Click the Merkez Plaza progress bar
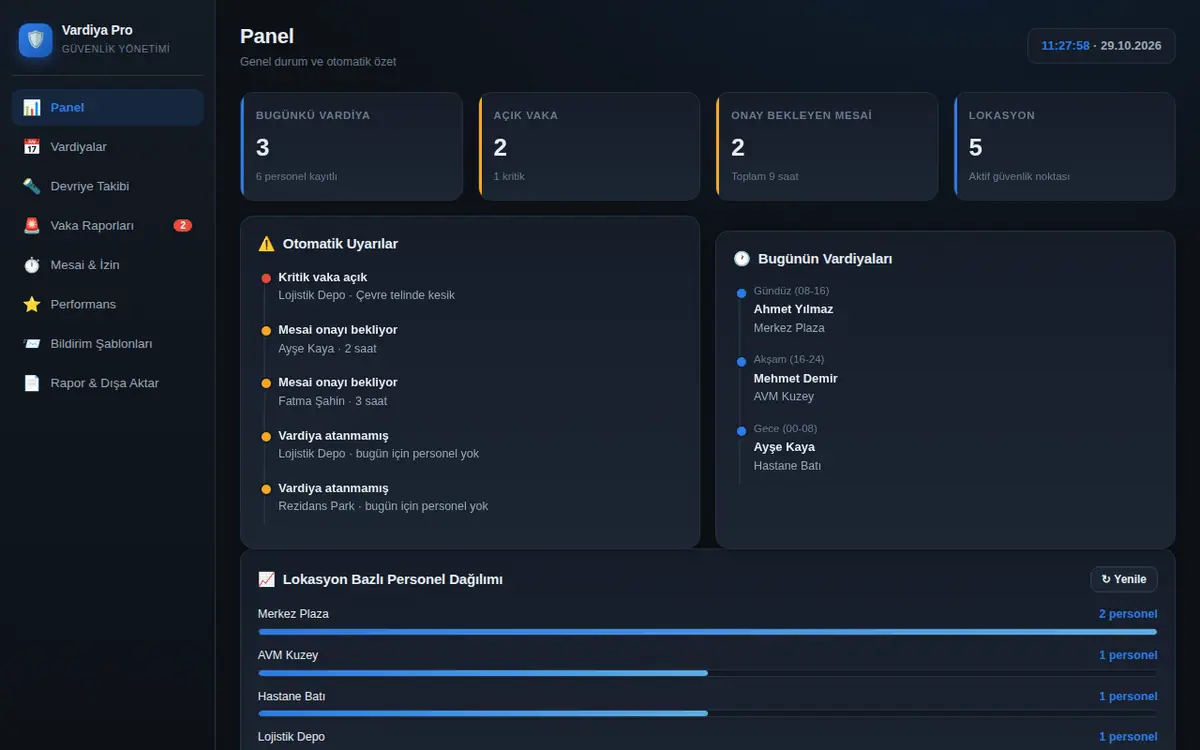 pyautogui.click(x=708, y=632)
